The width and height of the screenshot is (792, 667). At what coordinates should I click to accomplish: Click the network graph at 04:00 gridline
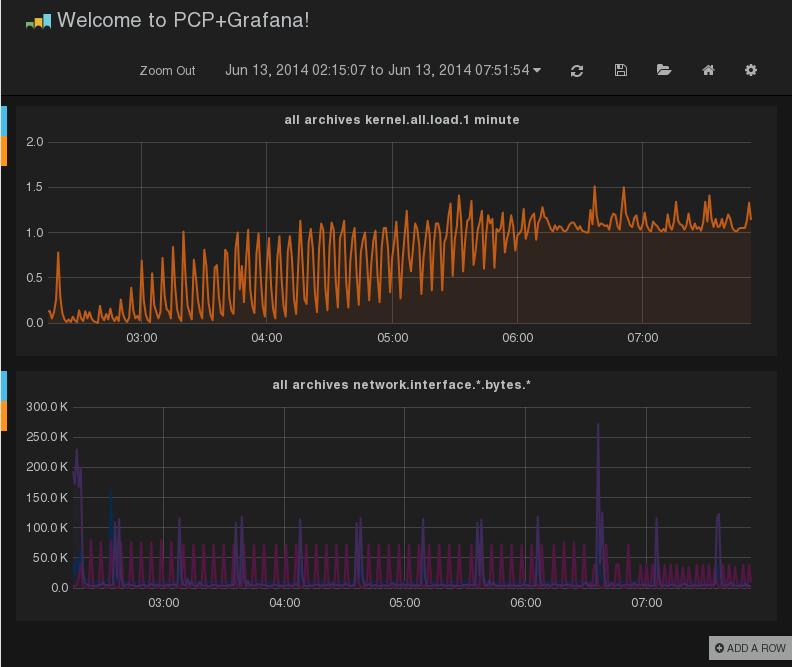tap(284, 497)
